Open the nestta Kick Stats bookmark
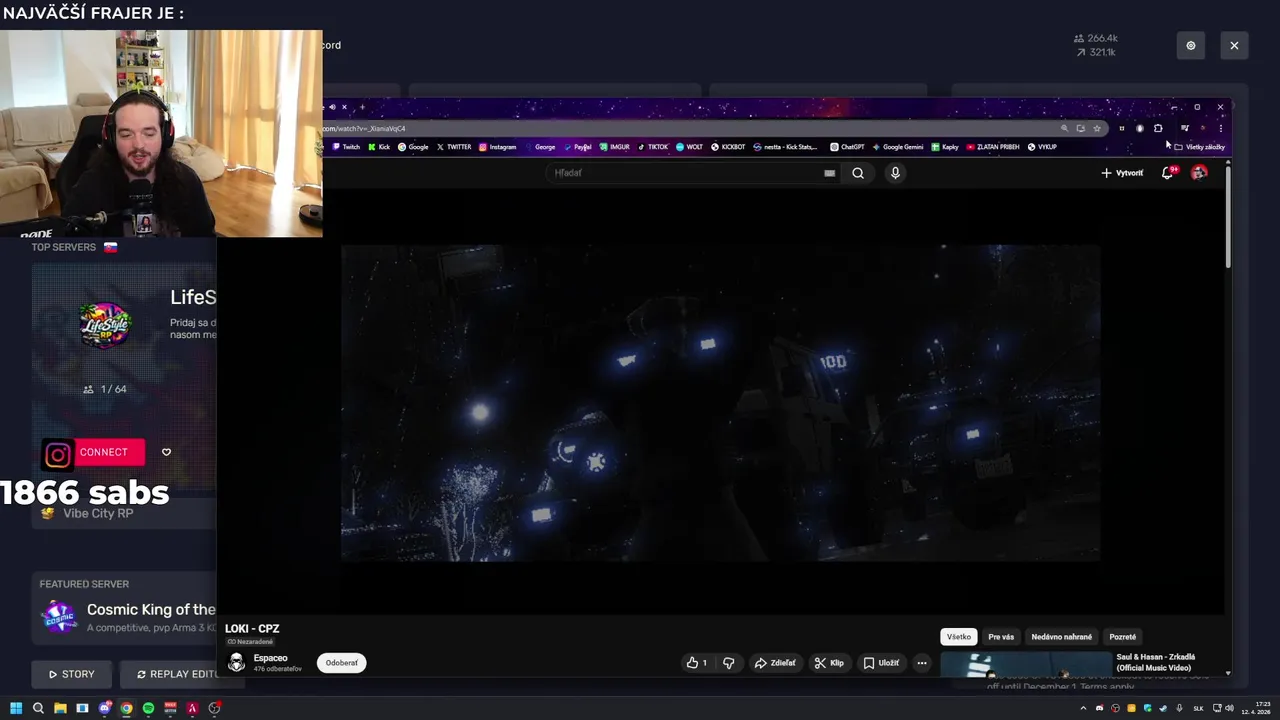The image size is (1280, 720). [785, 147]
